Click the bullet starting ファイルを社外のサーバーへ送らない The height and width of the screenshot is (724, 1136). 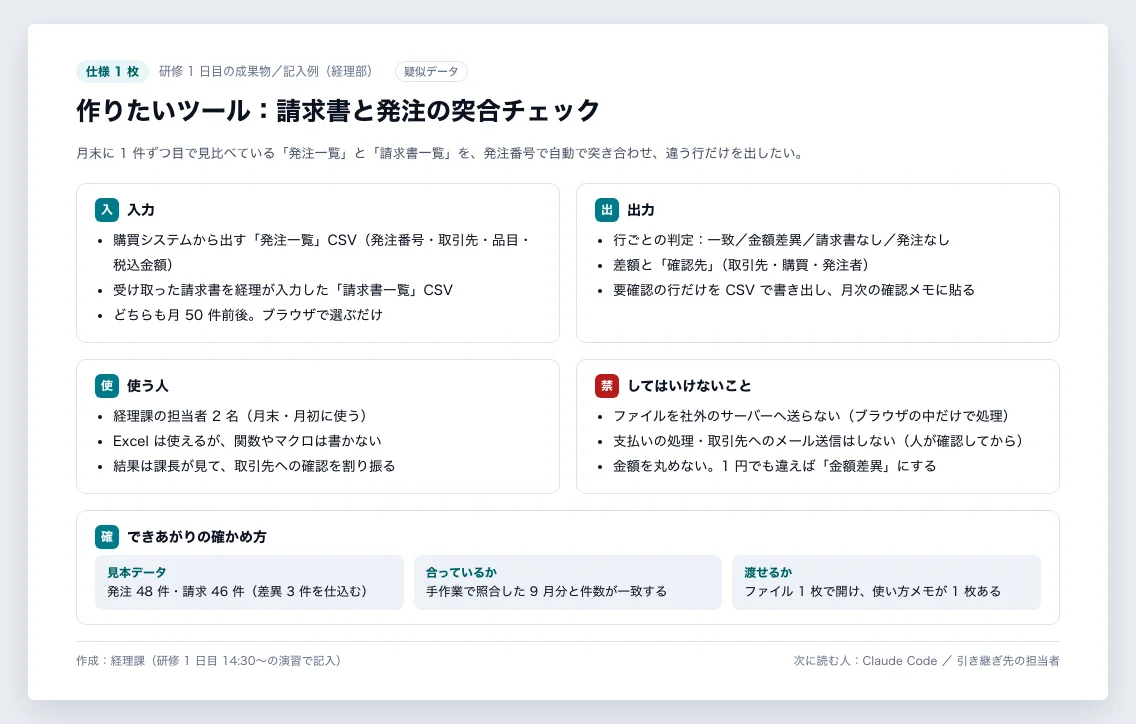coord(812,416)
